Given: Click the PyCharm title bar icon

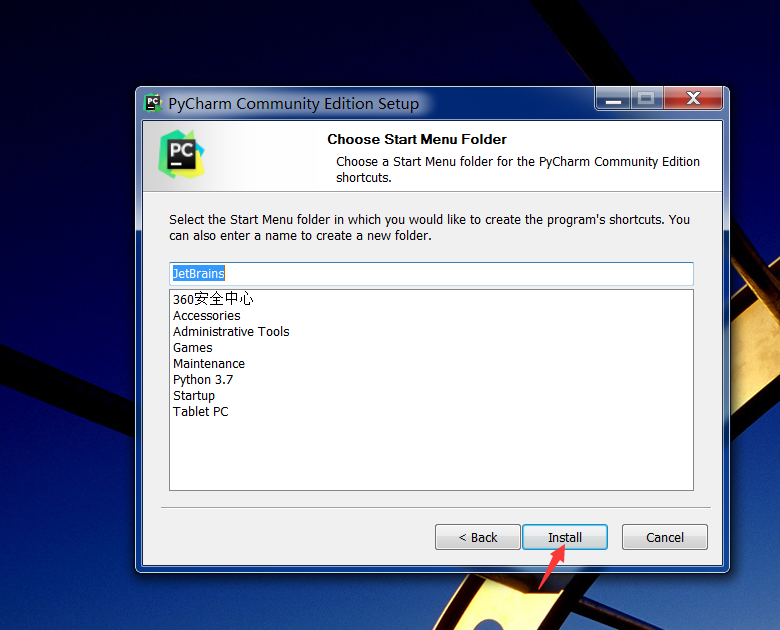Looking at the screenshot, I should click(153, 103).
